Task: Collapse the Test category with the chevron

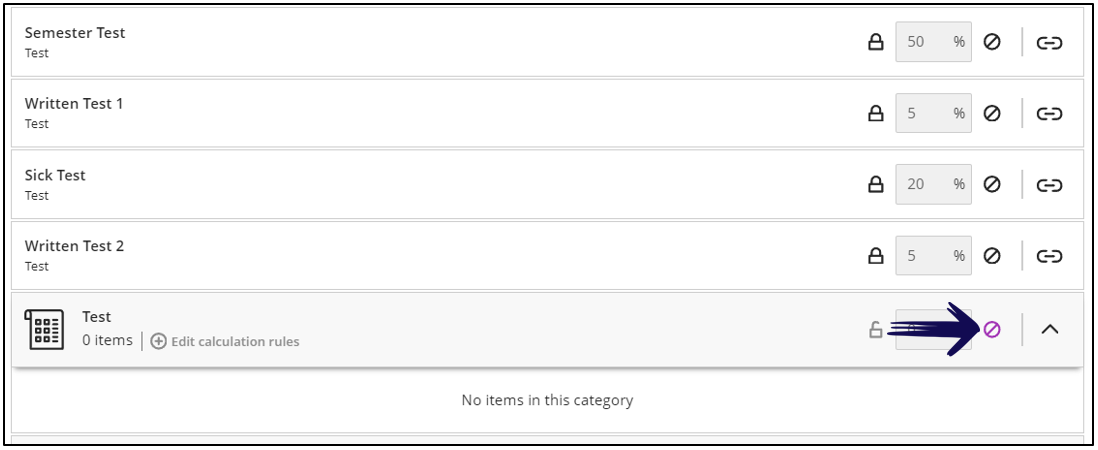Action: [1049, 329]
